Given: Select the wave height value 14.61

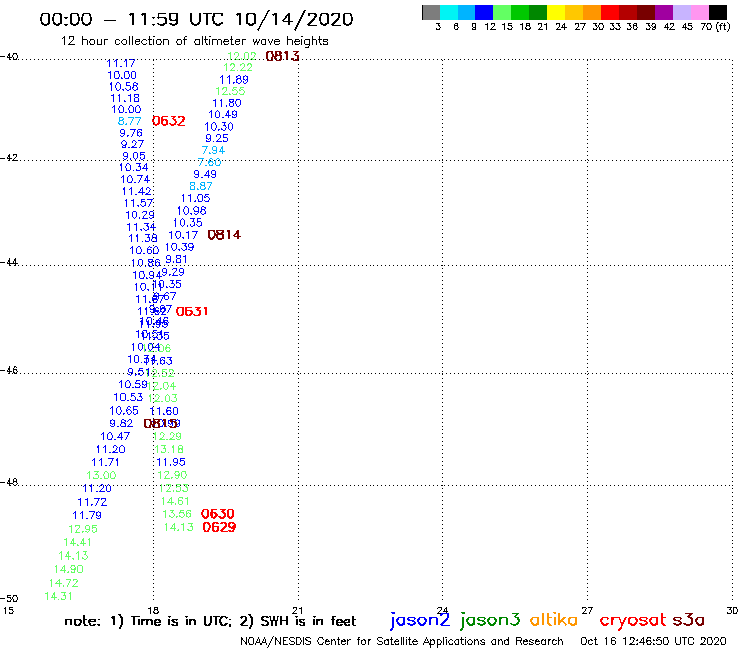Looking at the screenshot, I should pos(175,501).
